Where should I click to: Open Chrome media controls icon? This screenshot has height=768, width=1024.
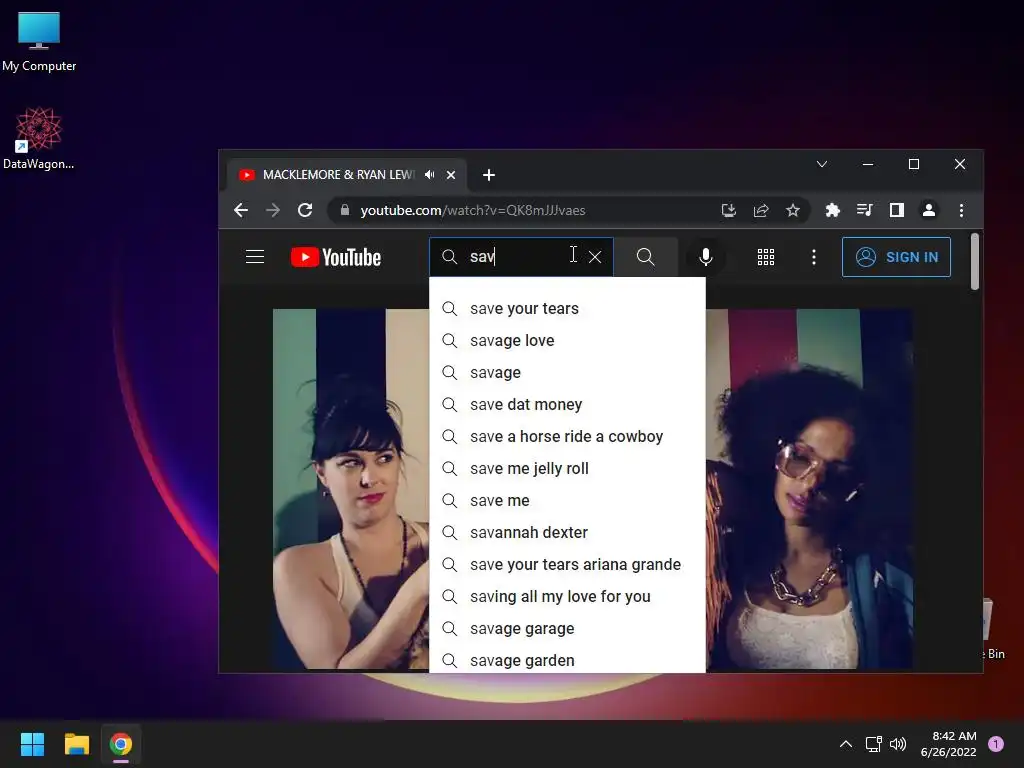865,210
